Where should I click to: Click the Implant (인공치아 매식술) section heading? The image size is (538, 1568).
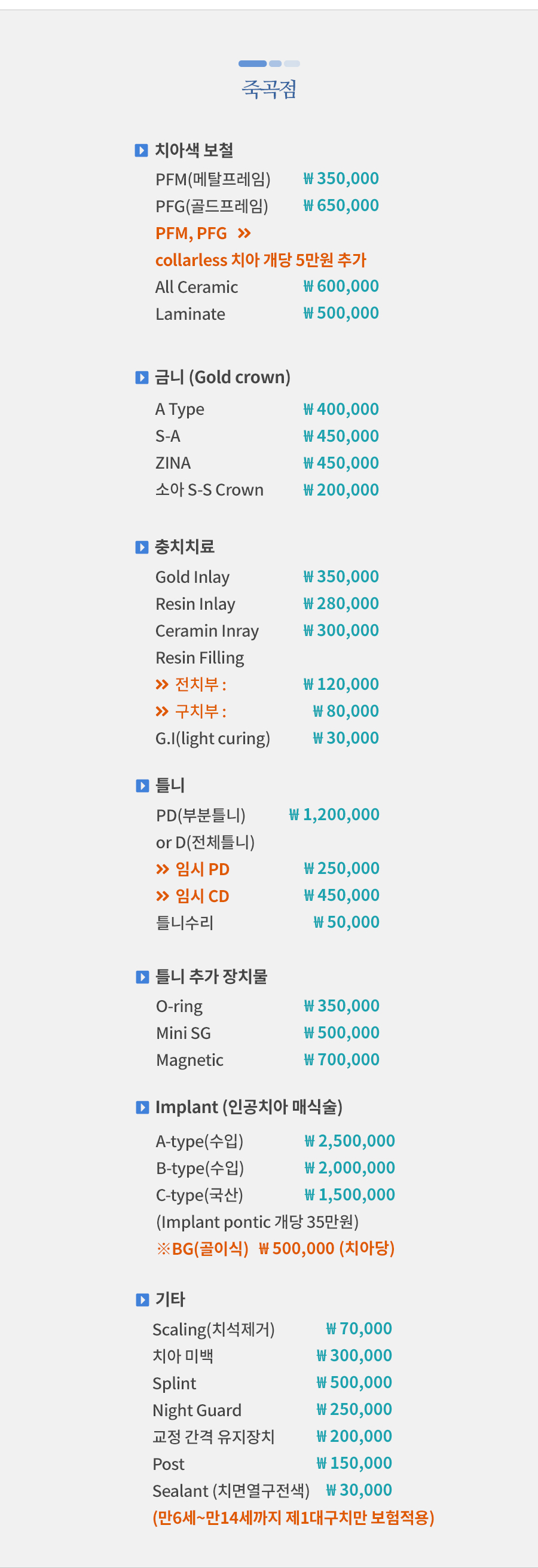point(249,1107)
